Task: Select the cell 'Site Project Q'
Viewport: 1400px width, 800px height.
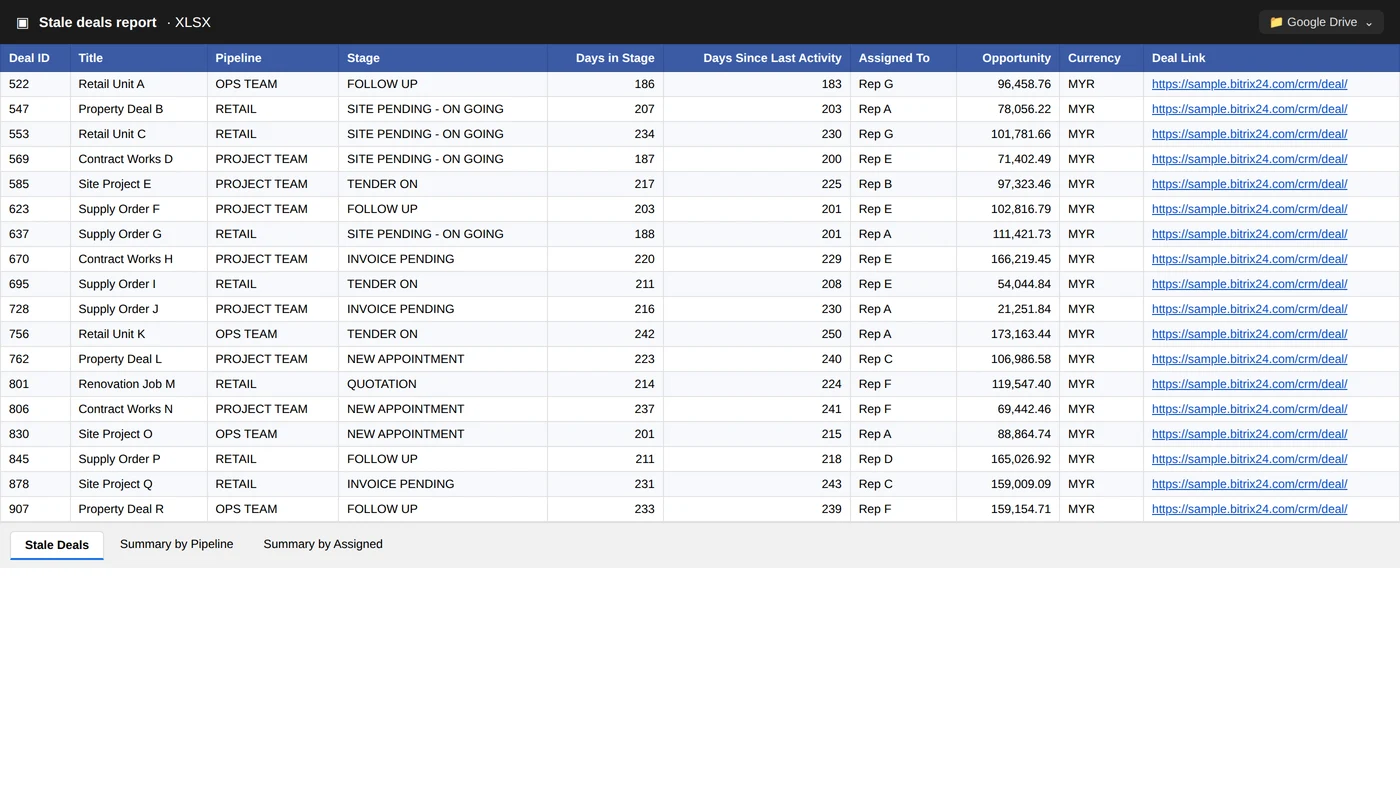Action: (x=139, y=484)
